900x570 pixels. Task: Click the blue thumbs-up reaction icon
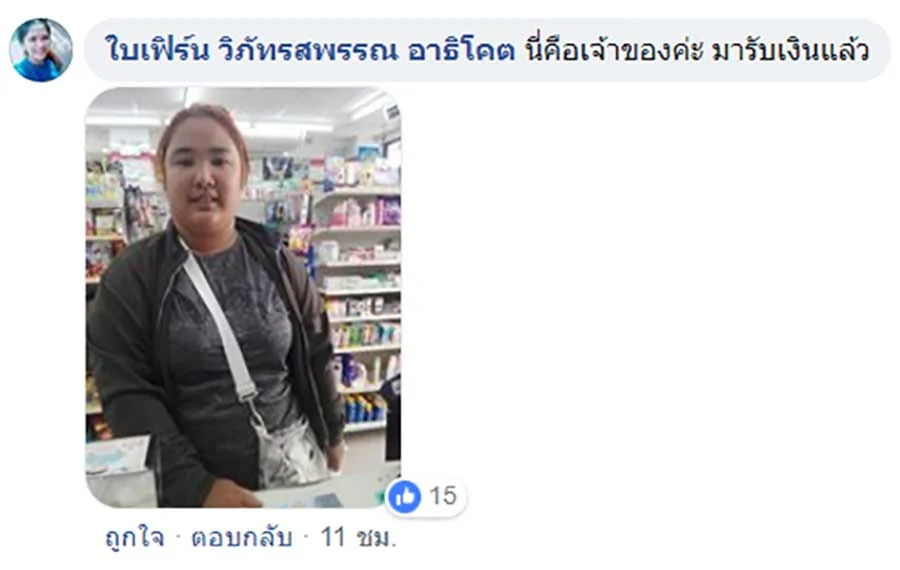(x=404, y=496)
